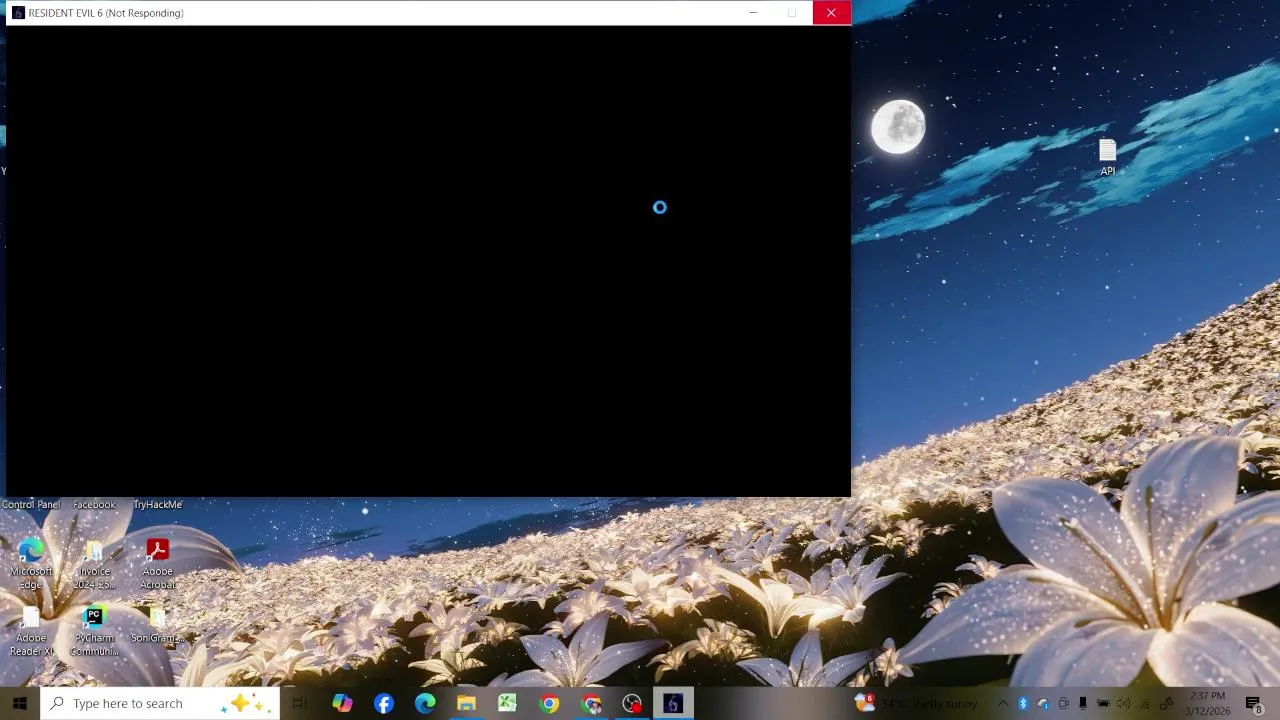Viewport: 1280px width, 720px height.
Task: Click the 'Type here to search' box
Action: [160, 703]
